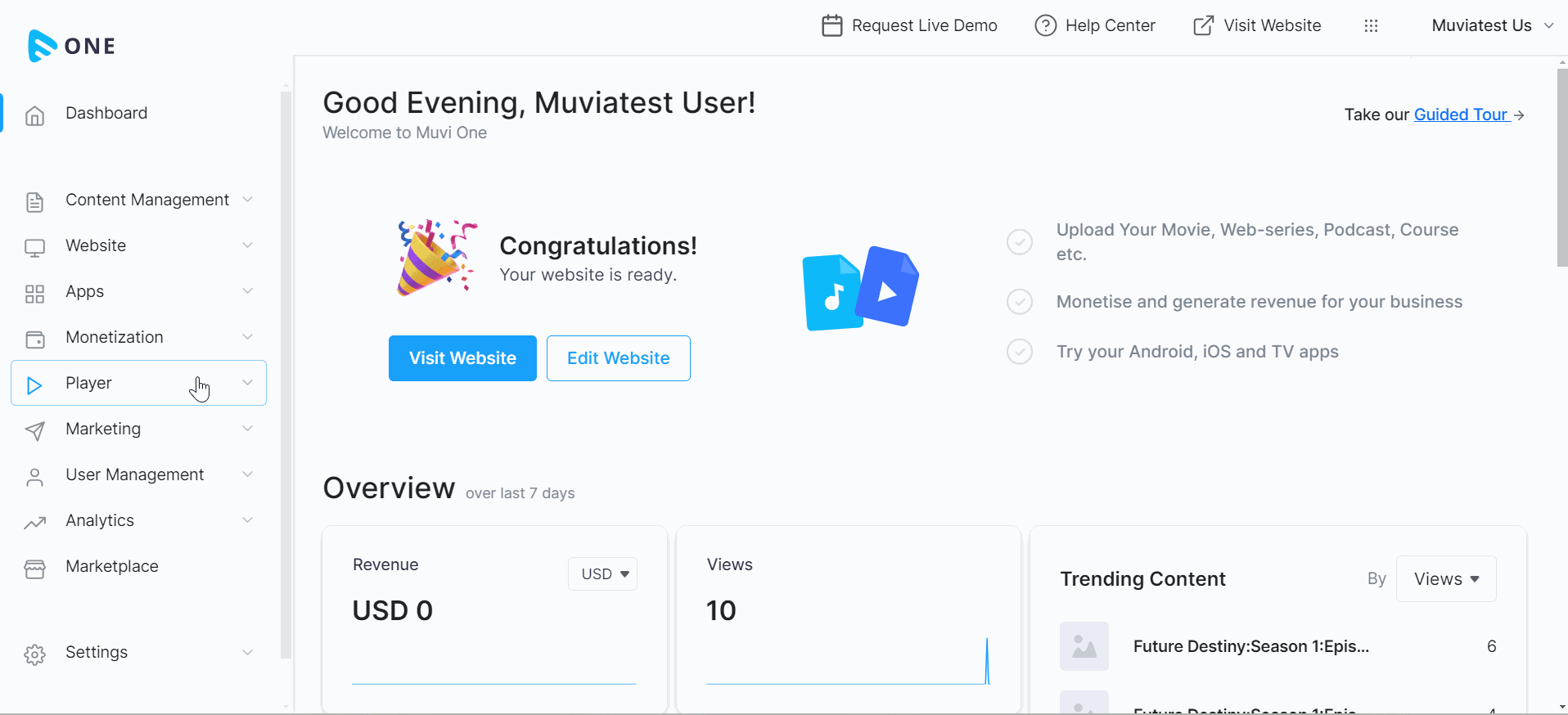This screenshot has height=715, width=1568.
Task: Click the calendar icon beside Request Live Demo
Action: (831, 25)
